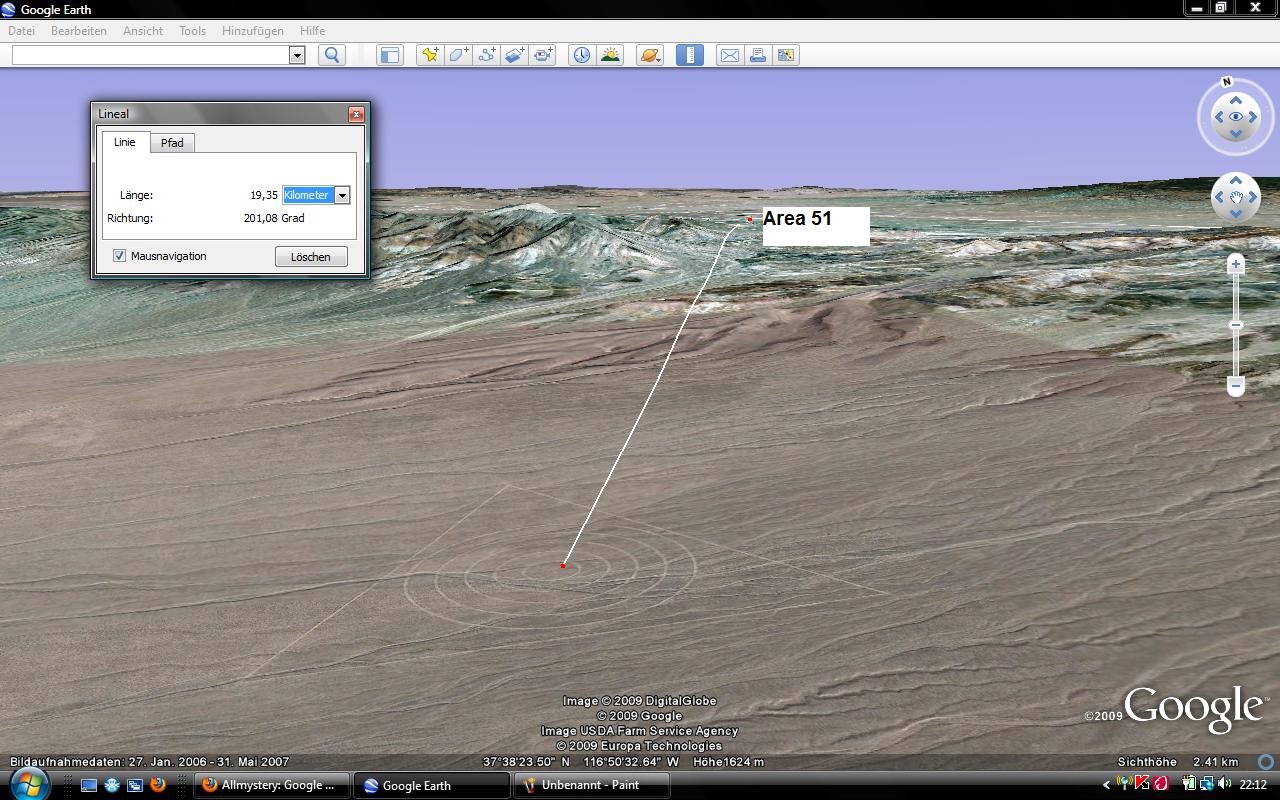Look up using the eye control's top arrow
1280x800 pixels.
pyautogui.click(x=1236, y=100)
